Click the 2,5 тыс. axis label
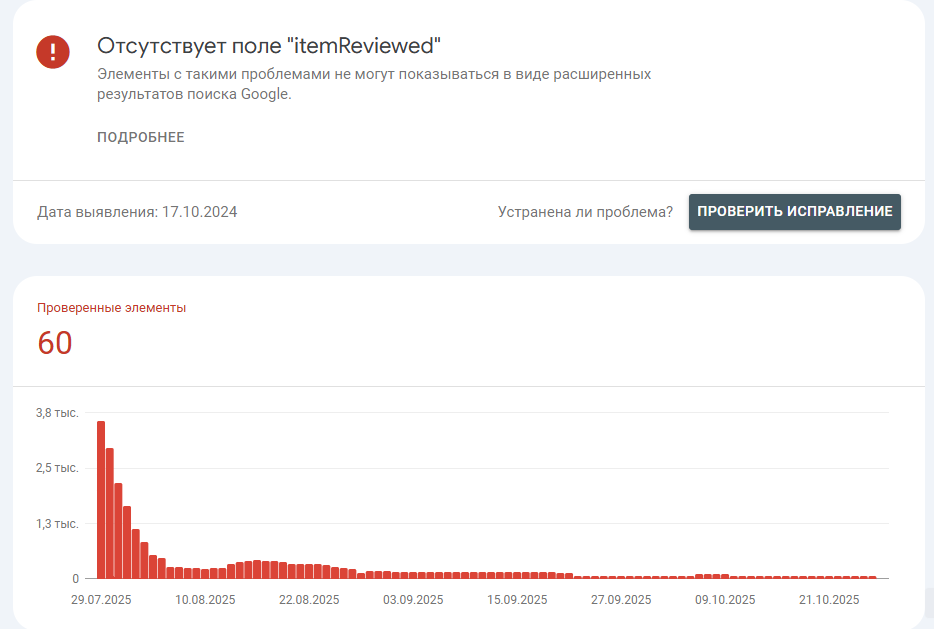Image resolution: width=934 pixels, height=629 pixels. coord(57,468)
